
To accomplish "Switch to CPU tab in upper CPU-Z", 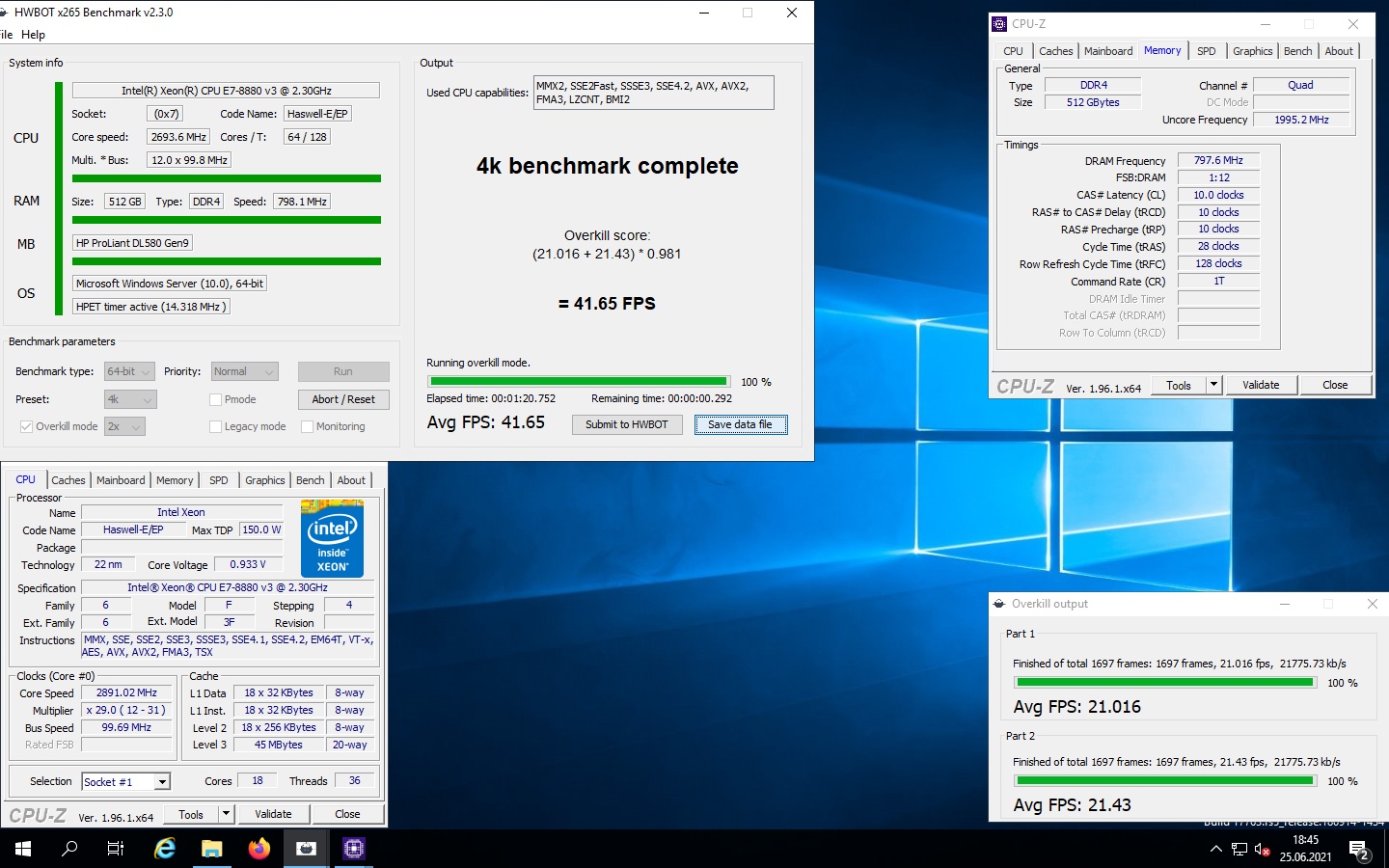I will coord(1013,51).
